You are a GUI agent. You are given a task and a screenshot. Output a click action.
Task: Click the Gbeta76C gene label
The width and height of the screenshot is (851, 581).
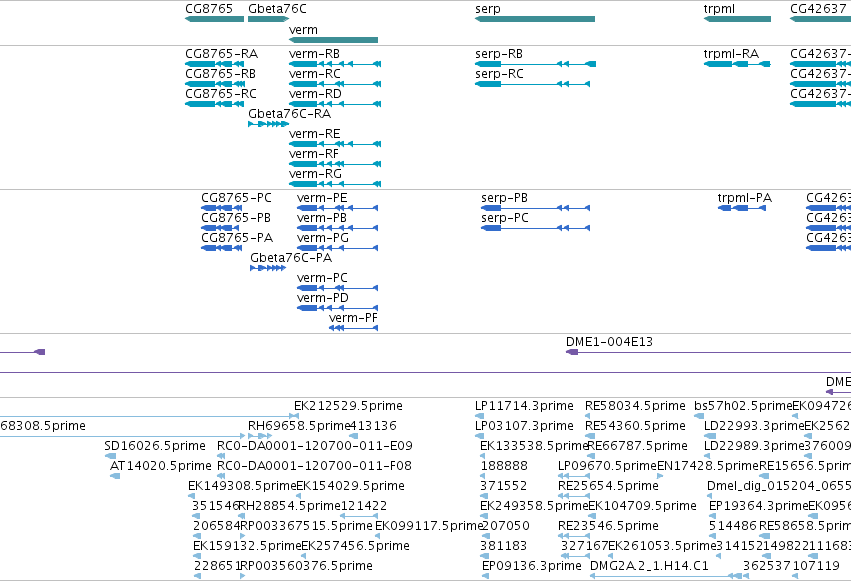[x=277, y=9]
